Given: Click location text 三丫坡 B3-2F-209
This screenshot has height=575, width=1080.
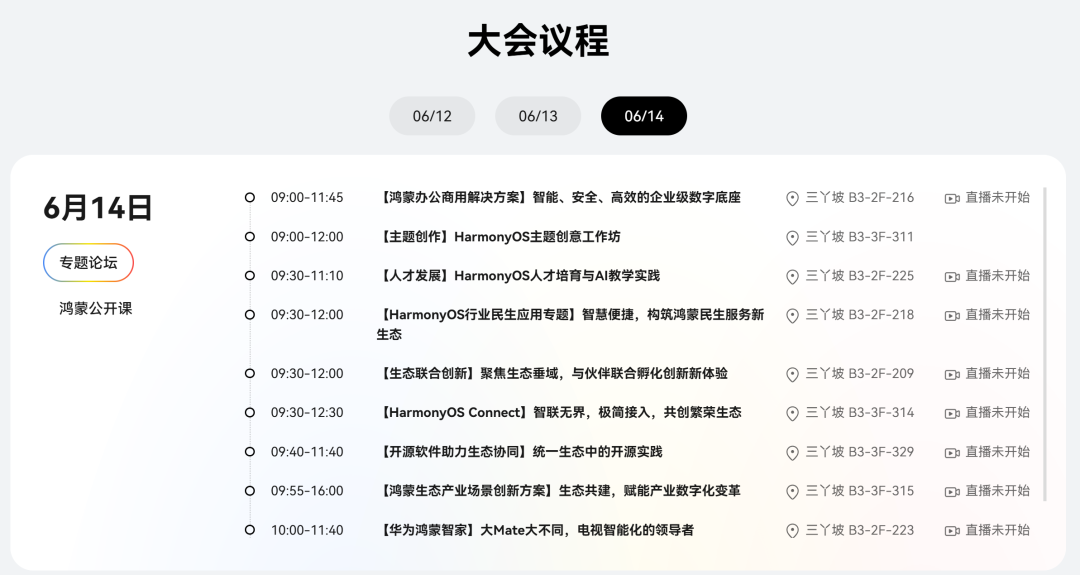Looking at the screenshot, I should 860,374.
